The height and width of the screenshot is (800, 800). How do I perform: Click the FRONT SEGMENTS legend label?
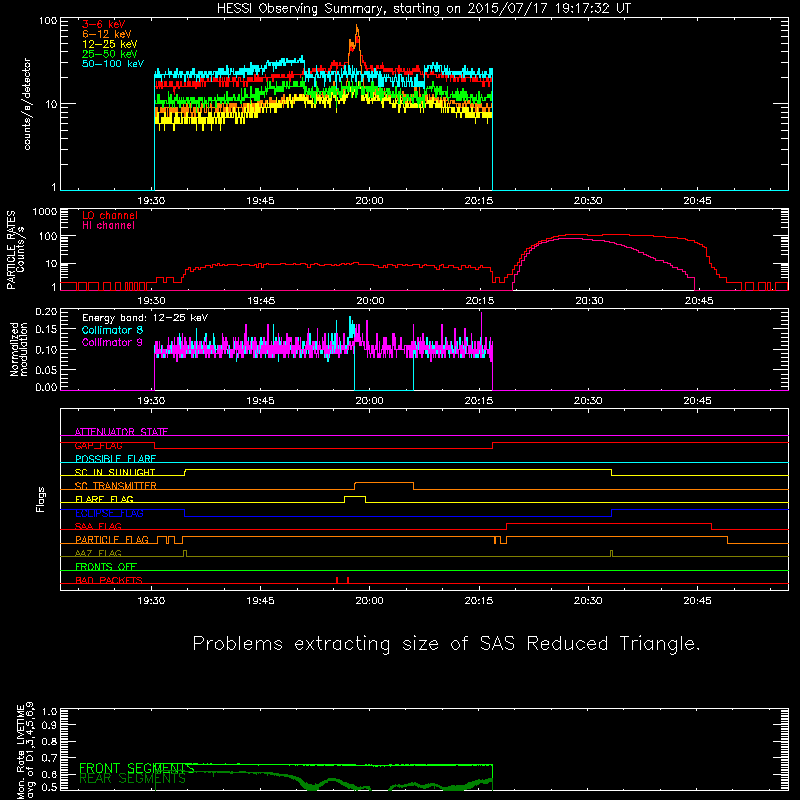137,768
